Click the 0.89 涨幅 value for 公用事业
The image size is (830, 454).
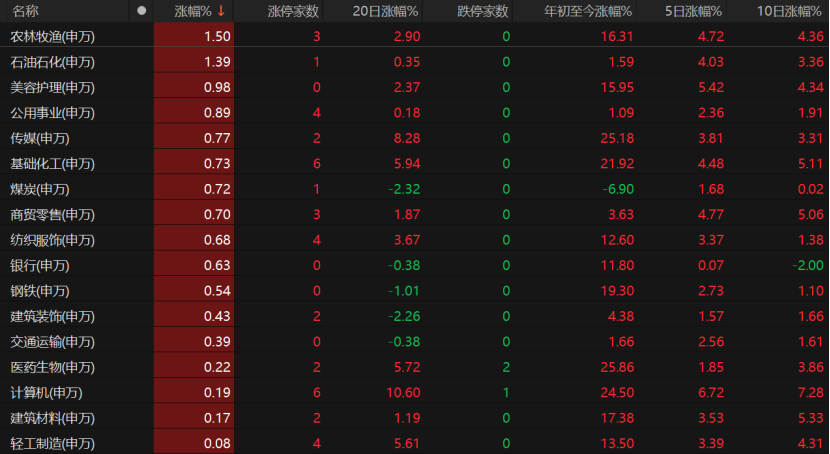[x=217, y=113]
